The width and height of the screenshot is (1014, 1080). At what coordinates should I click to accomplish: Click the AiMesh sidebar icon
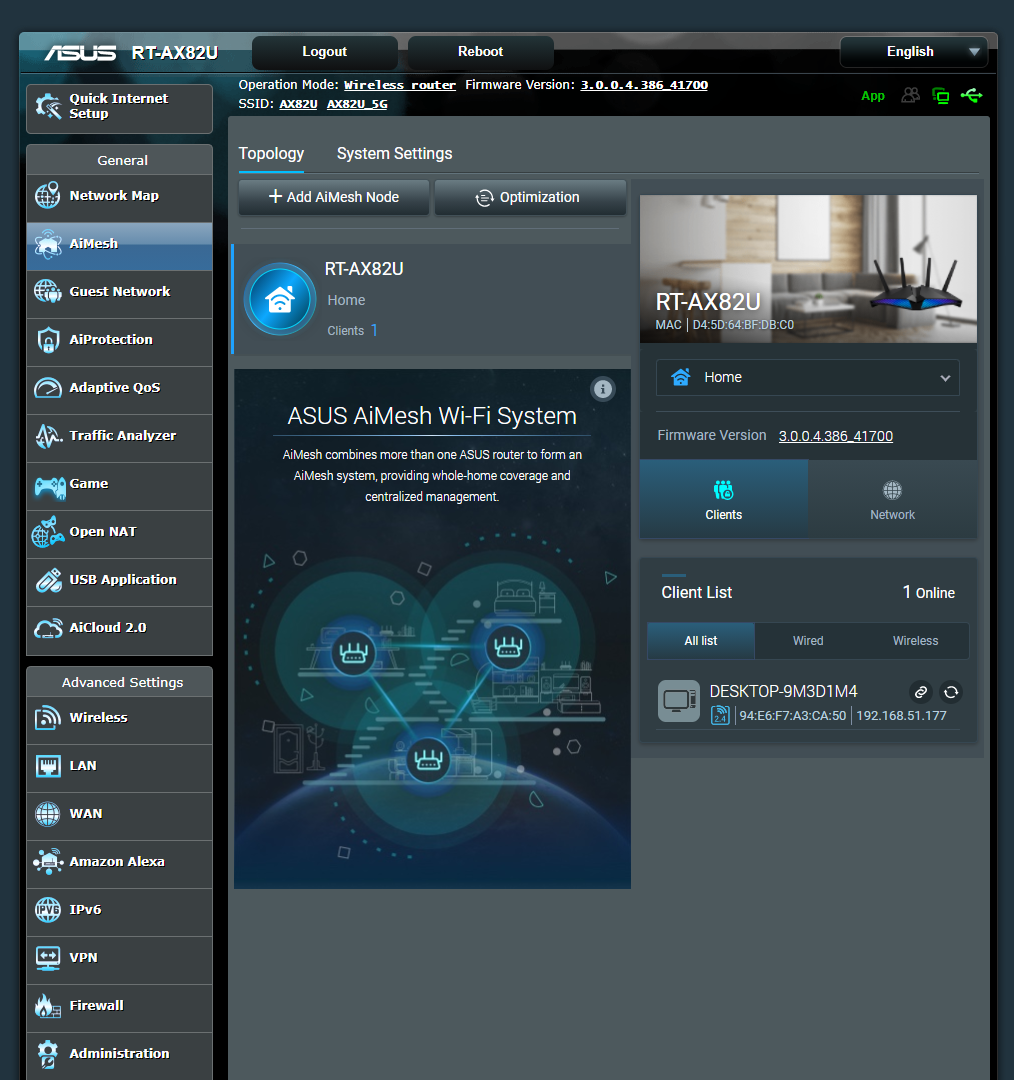48,244
